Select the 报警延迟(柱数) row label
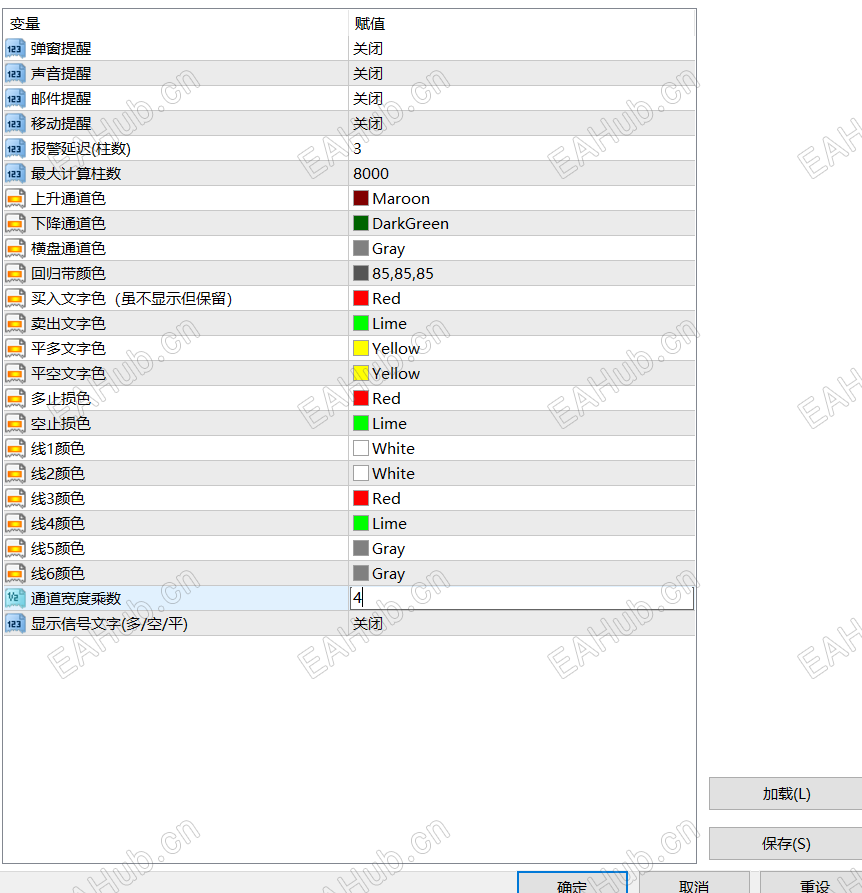The height and width of the screenshot is (893, 862). 81,149
